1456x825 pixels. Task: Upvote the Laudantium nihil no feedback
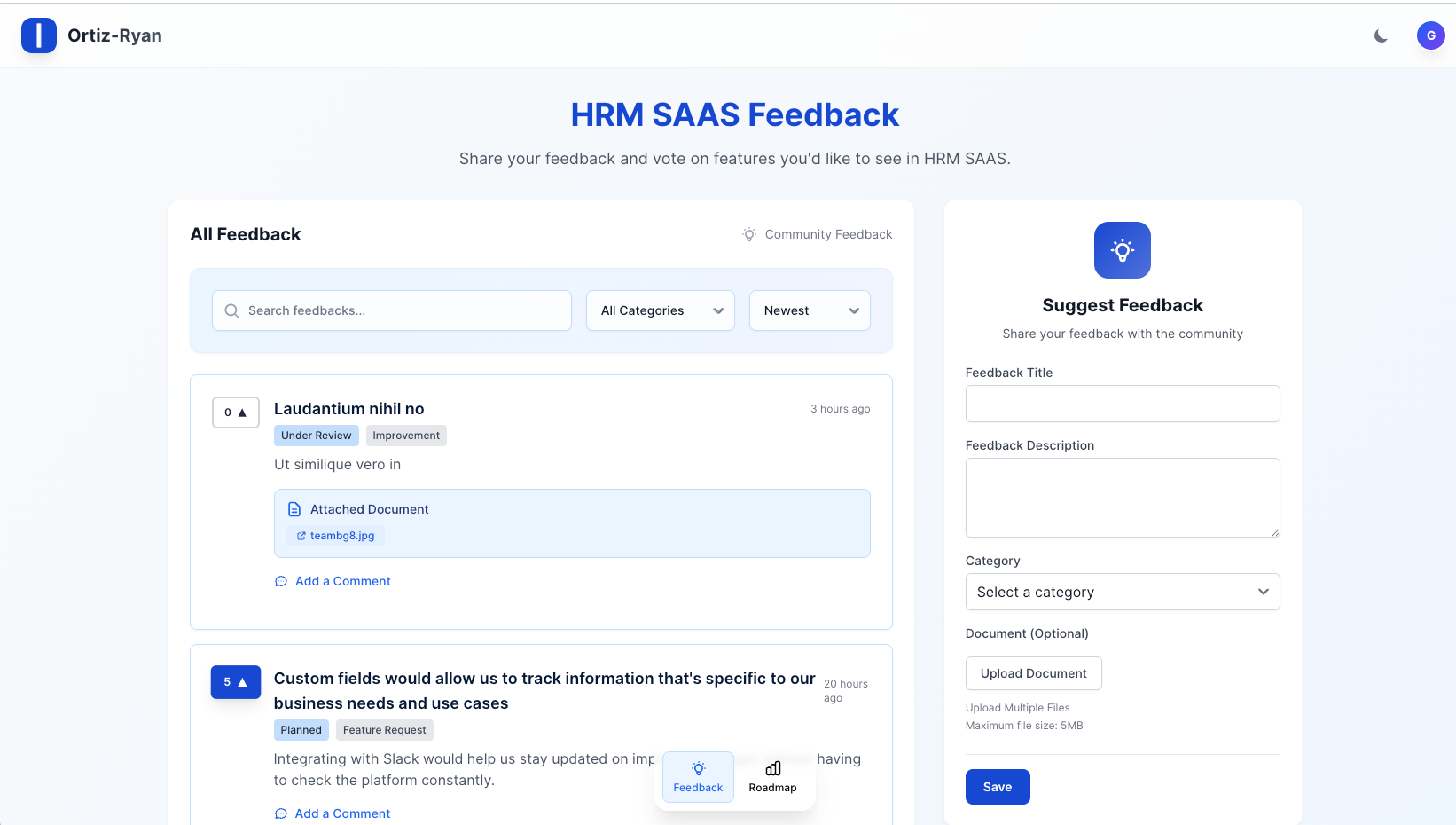point(236,412)
